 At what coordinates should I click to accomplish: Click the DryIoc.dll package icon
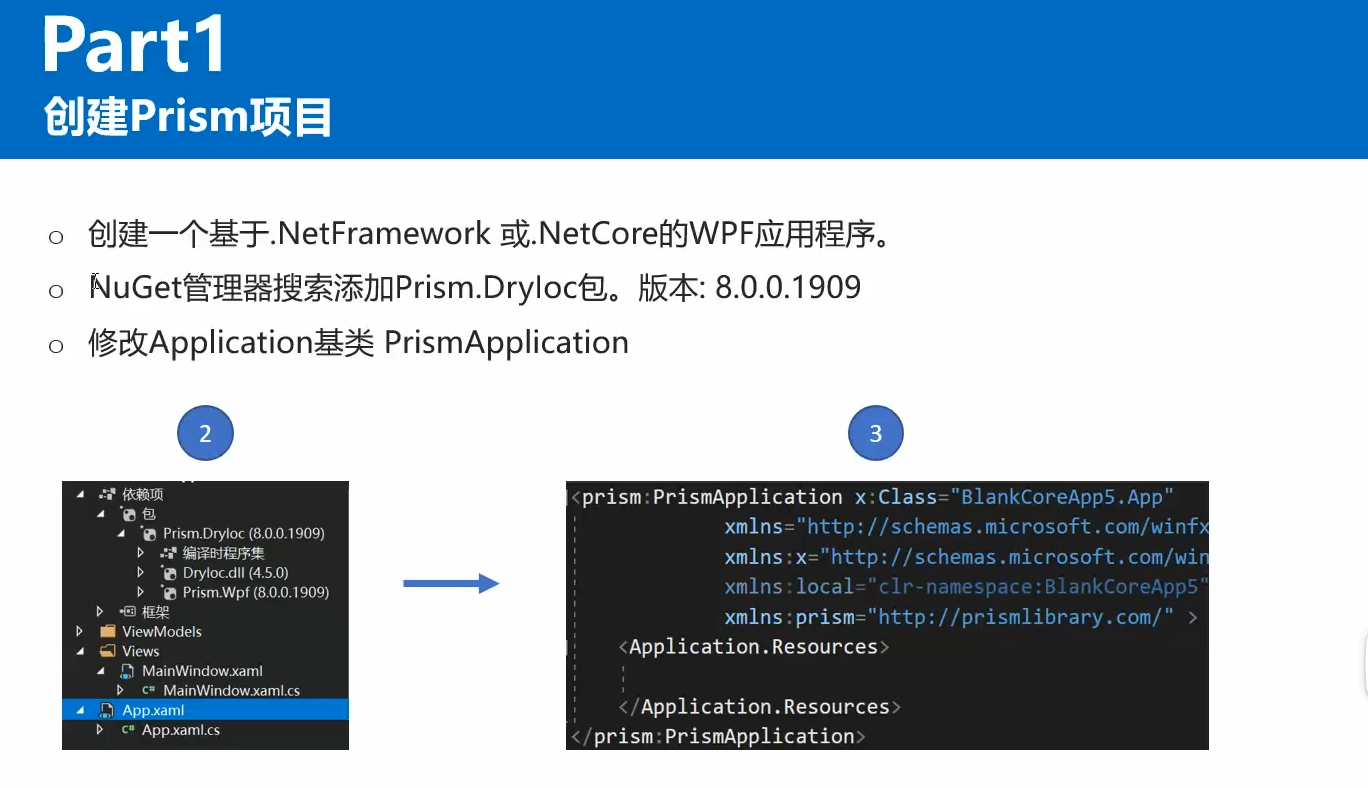click(168, 573)
